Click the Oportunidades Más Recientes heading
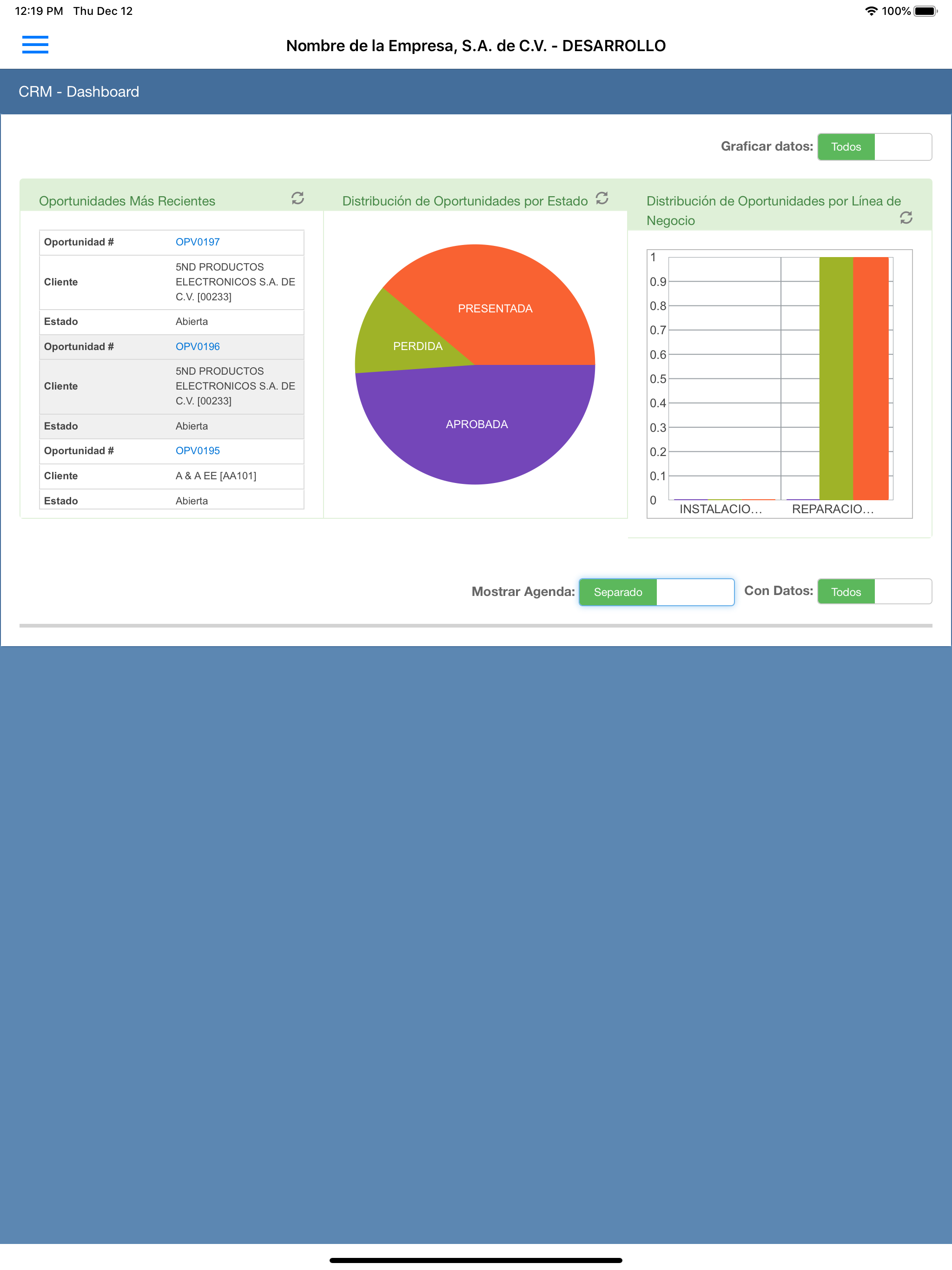 (127, 201)
